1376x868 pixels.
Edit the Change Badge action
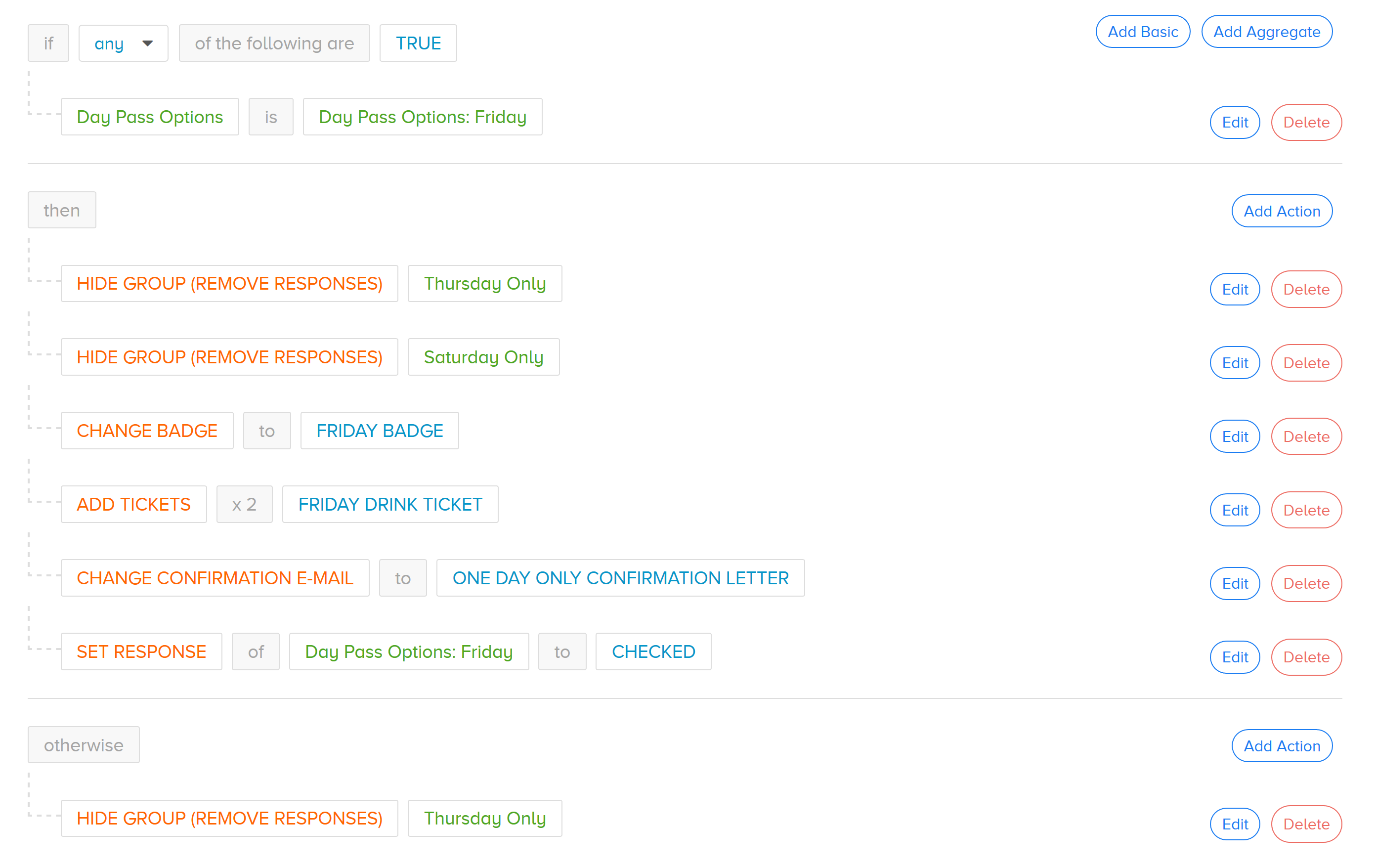[x=1234, y=436]
